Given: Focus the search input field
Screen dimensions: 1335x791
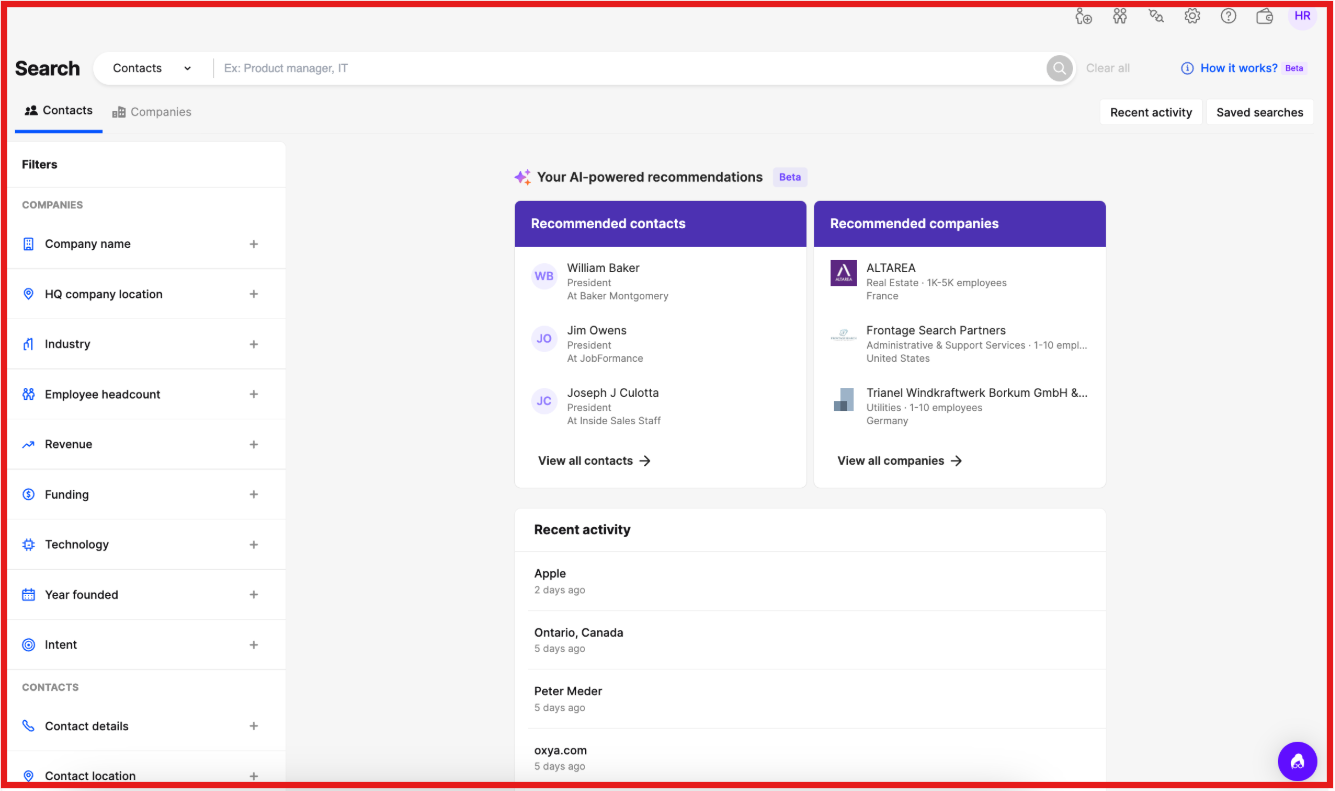Looking at the screenshot, I should (x=630, y=68).
